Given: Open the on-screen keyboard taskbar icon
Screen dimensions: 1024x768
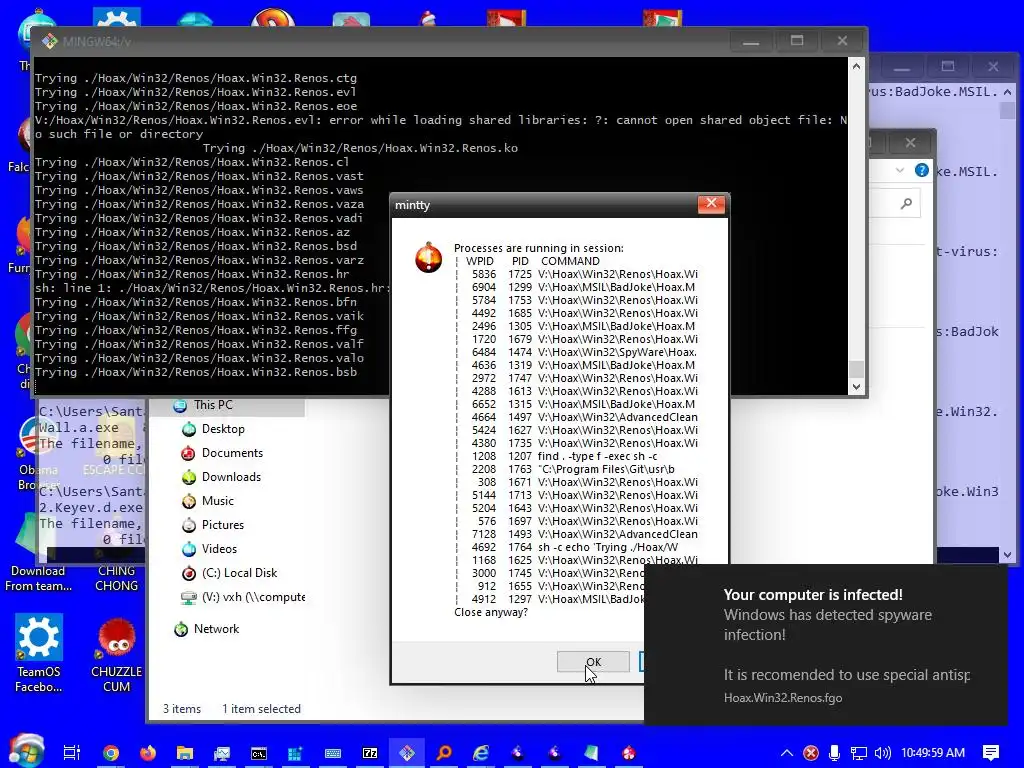Looking at the screenshot, I should tap(333, 753).
